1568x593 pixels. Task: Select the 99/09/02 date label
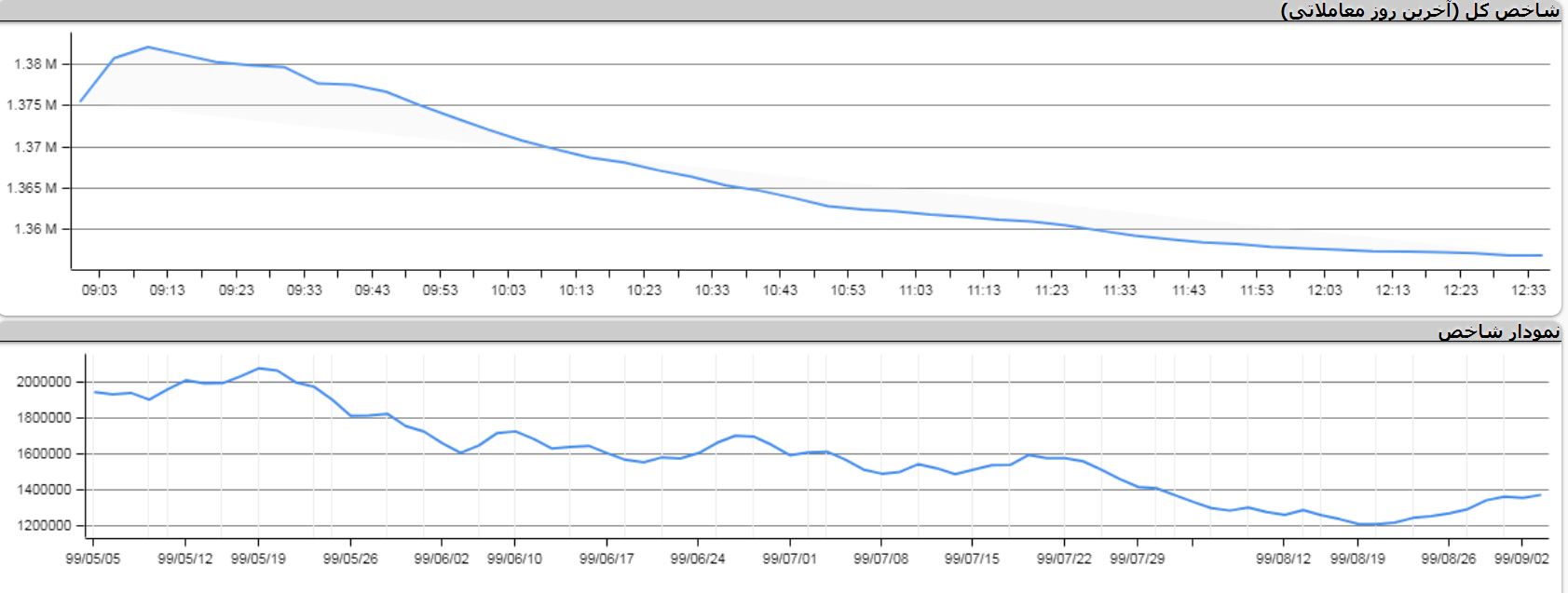pos(1521,559)
